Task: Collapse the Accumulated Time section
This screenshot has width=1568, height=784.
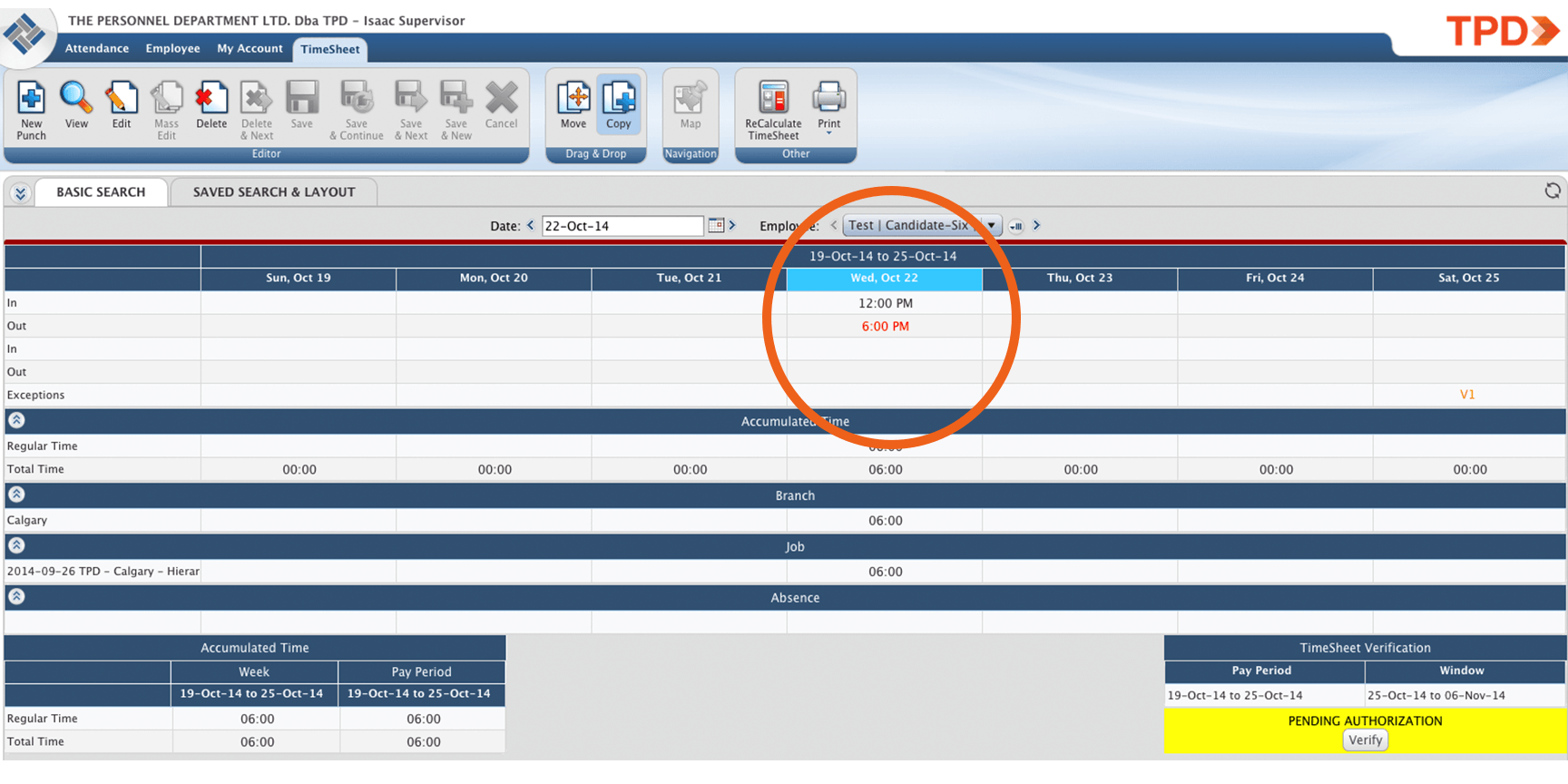Action: tap(16, 420)
